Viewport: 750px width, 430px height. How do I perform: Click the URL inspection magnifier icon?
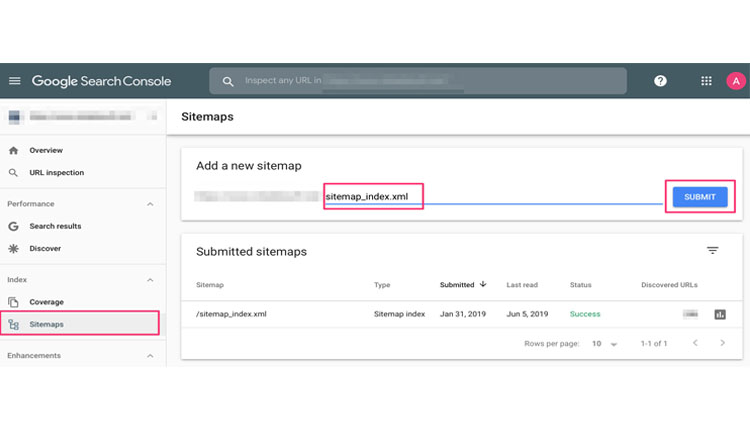pyautogui.click(x=13, y=173)
